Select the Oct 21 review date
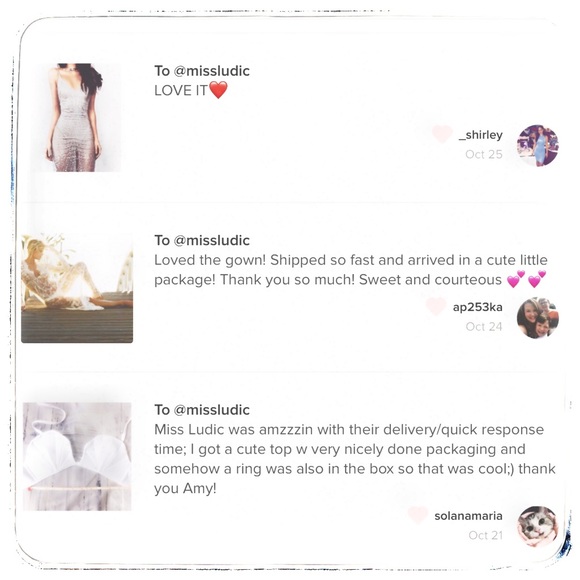Image resolution: width=580 pixels, height=580 pixels. [485, 535]
